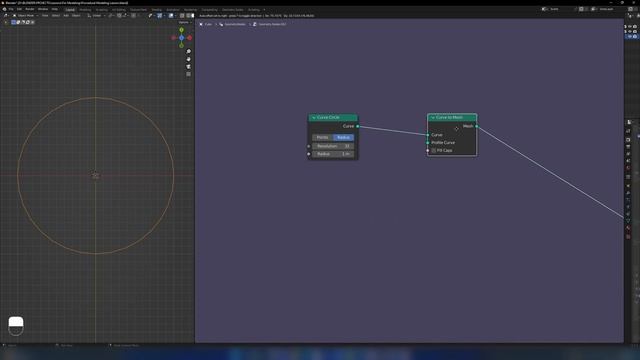Switch perspective/orthographic grid icon
This screenshot has height=360, width=640.
point(188,74)
